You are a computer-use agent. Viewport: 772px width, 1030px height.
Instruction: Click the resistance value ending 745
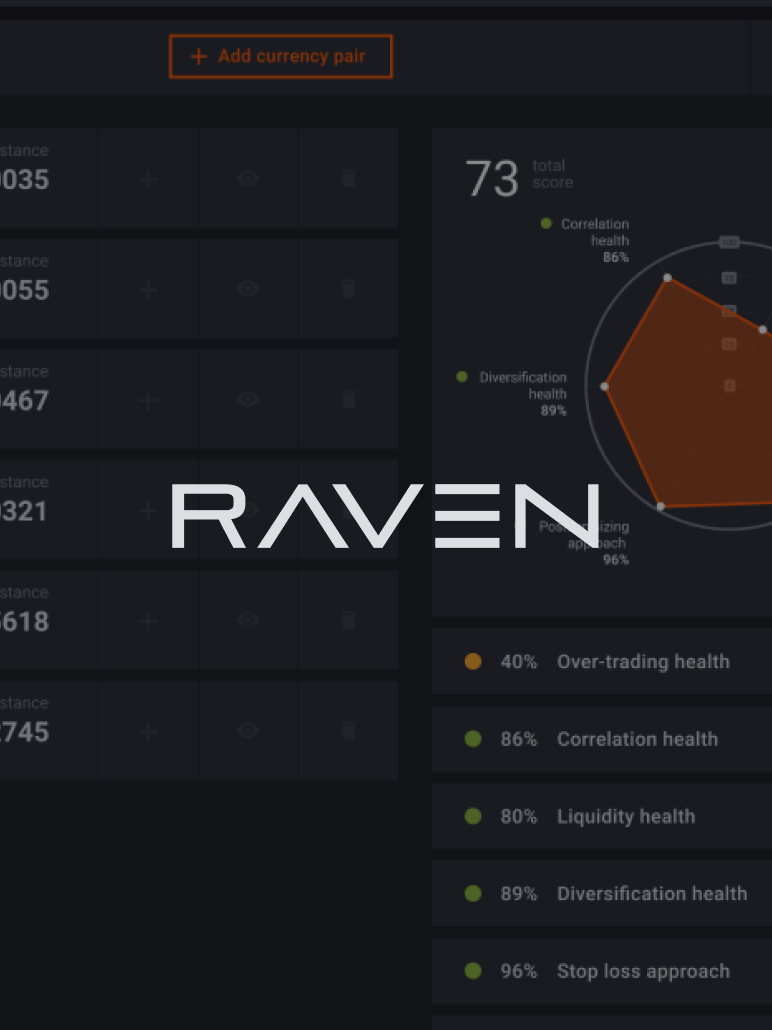[24, 732]
